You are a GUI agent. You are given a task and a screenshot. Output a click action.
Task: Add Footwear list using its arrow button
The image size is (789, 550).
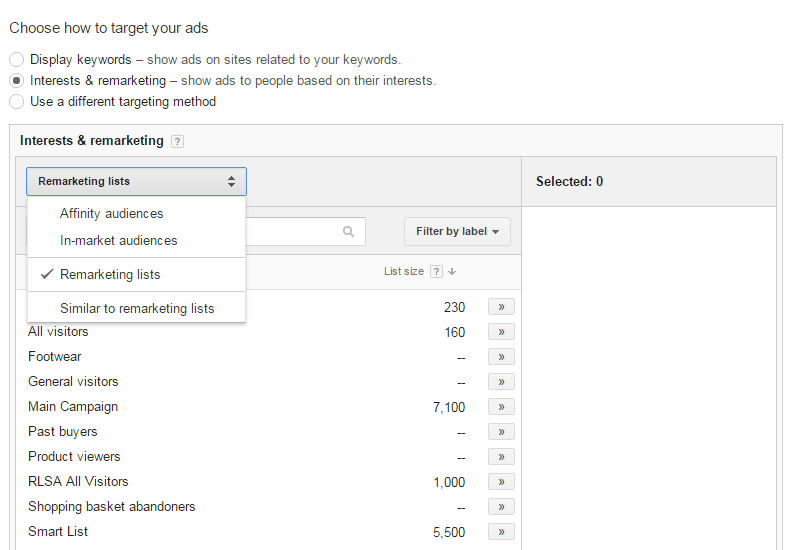(x=501, y=357)
